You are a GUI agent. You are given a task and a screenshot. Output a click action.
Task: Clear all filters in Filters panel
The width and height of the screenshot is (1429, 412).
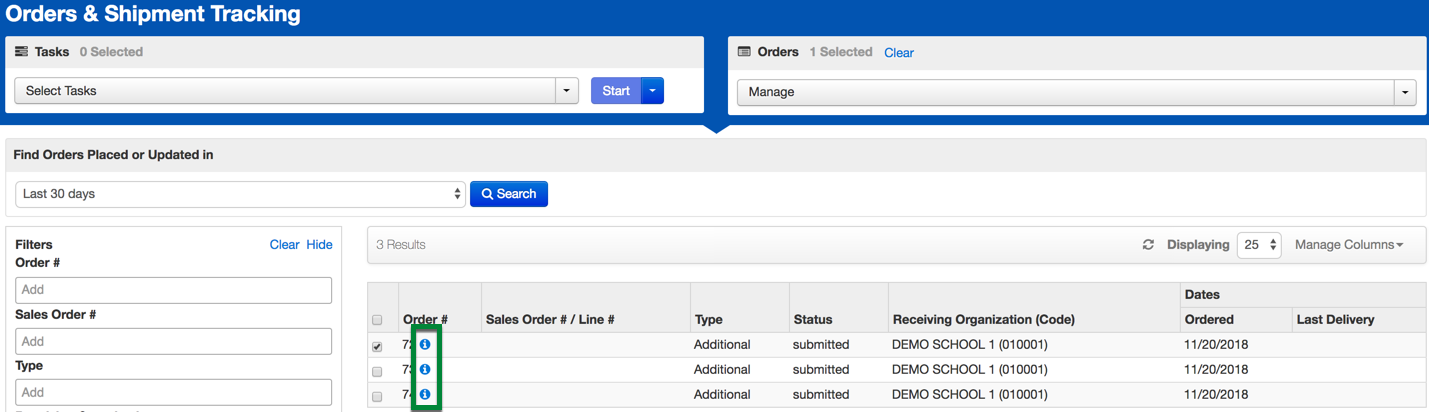pyautogui.click(x=284, y=245)
